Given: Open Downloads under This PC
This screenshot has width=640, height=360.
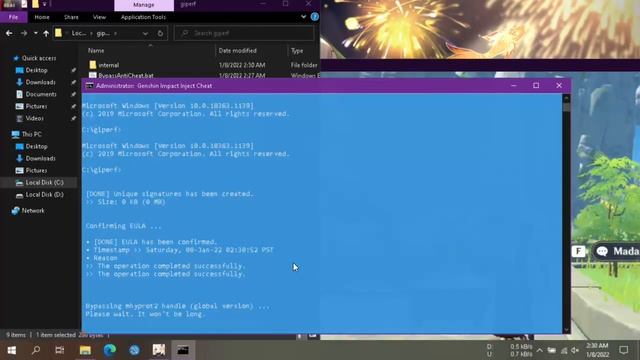Looking at the screenshot, I should pyautogui.click(x=40, y=158).
